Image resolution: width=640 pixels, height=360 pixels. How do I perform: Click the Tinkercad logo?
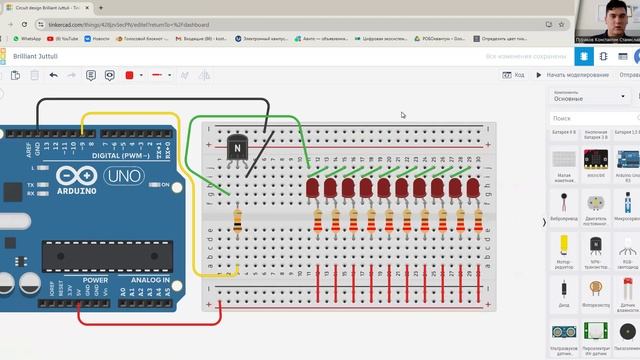(x=2, y=56)
